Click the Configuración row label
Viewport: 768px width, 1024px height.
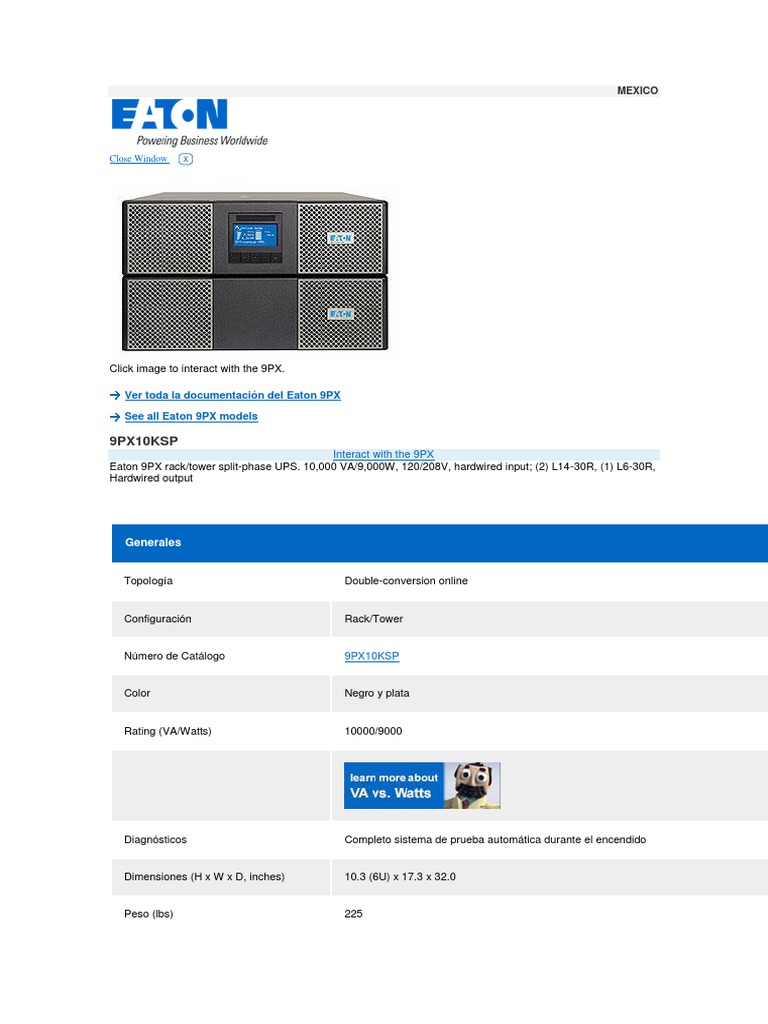pyautogui.click(x=157, y=618)
